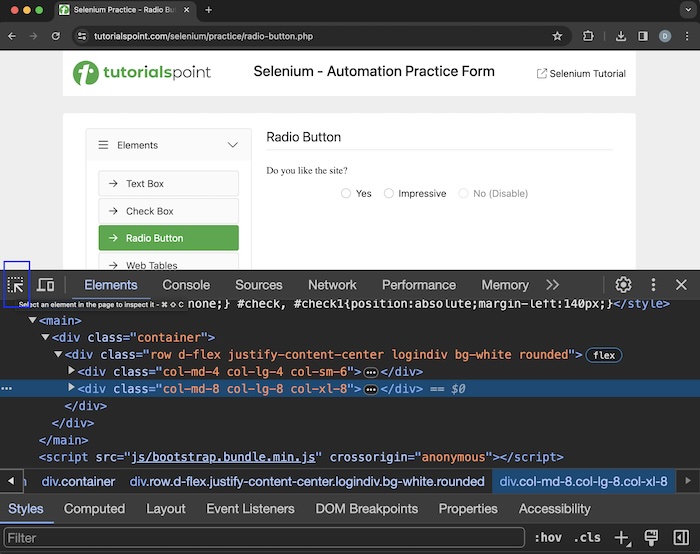Activate the inspect element picker tool
Image resolution: width=700 pixels, height=554 pixels.
tap(16, 285)
